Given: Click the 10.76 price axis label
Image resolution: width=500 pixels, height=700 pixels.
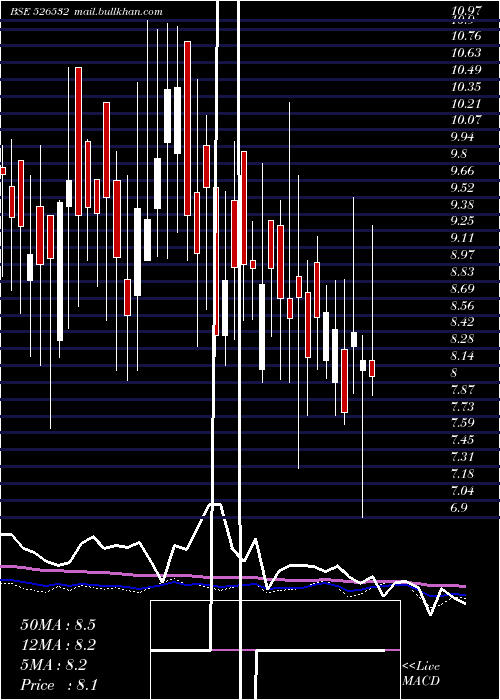Looking at the screenshot, I should tap(466, 36).
